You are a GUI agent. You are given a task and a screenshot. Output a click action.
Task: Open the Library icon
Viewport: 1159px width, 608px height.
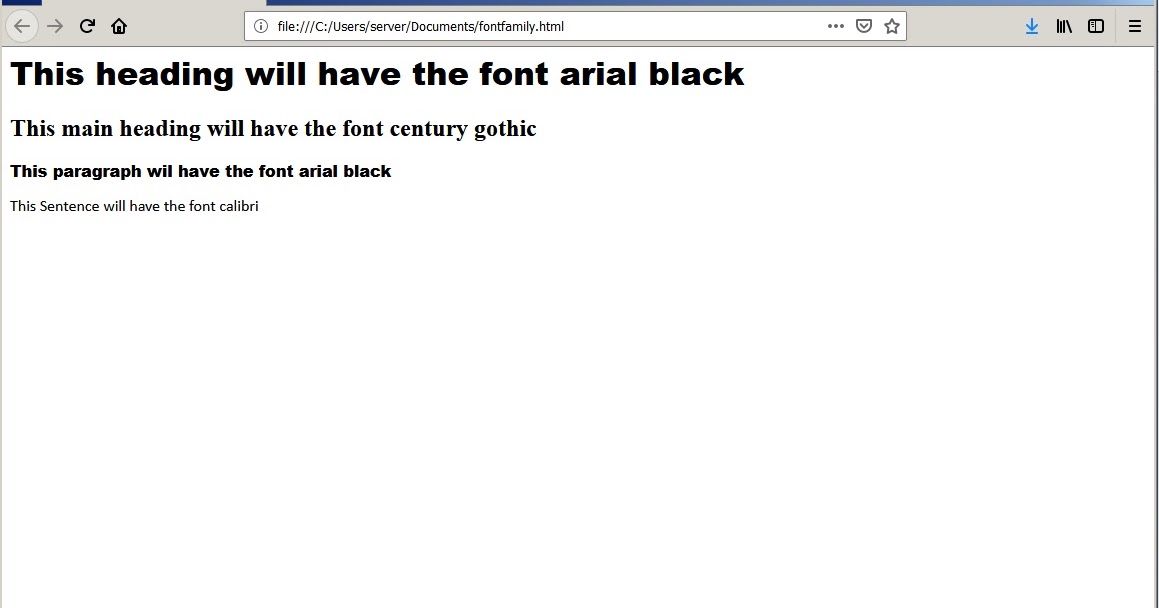click(x=1064, y=26)
